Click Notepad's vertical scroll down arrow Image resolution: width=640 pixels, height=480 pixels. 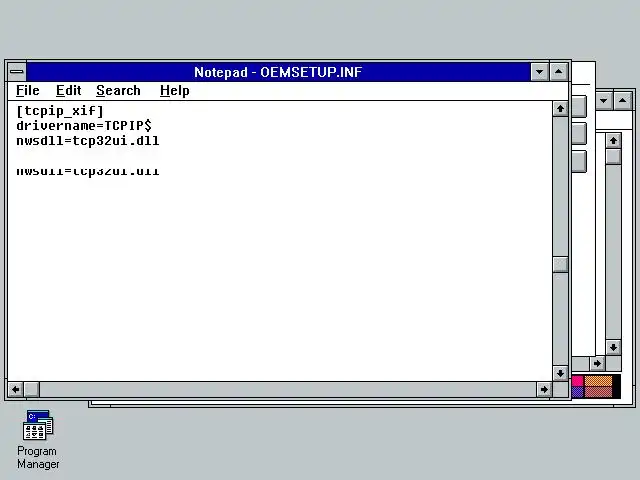point(560,373)
